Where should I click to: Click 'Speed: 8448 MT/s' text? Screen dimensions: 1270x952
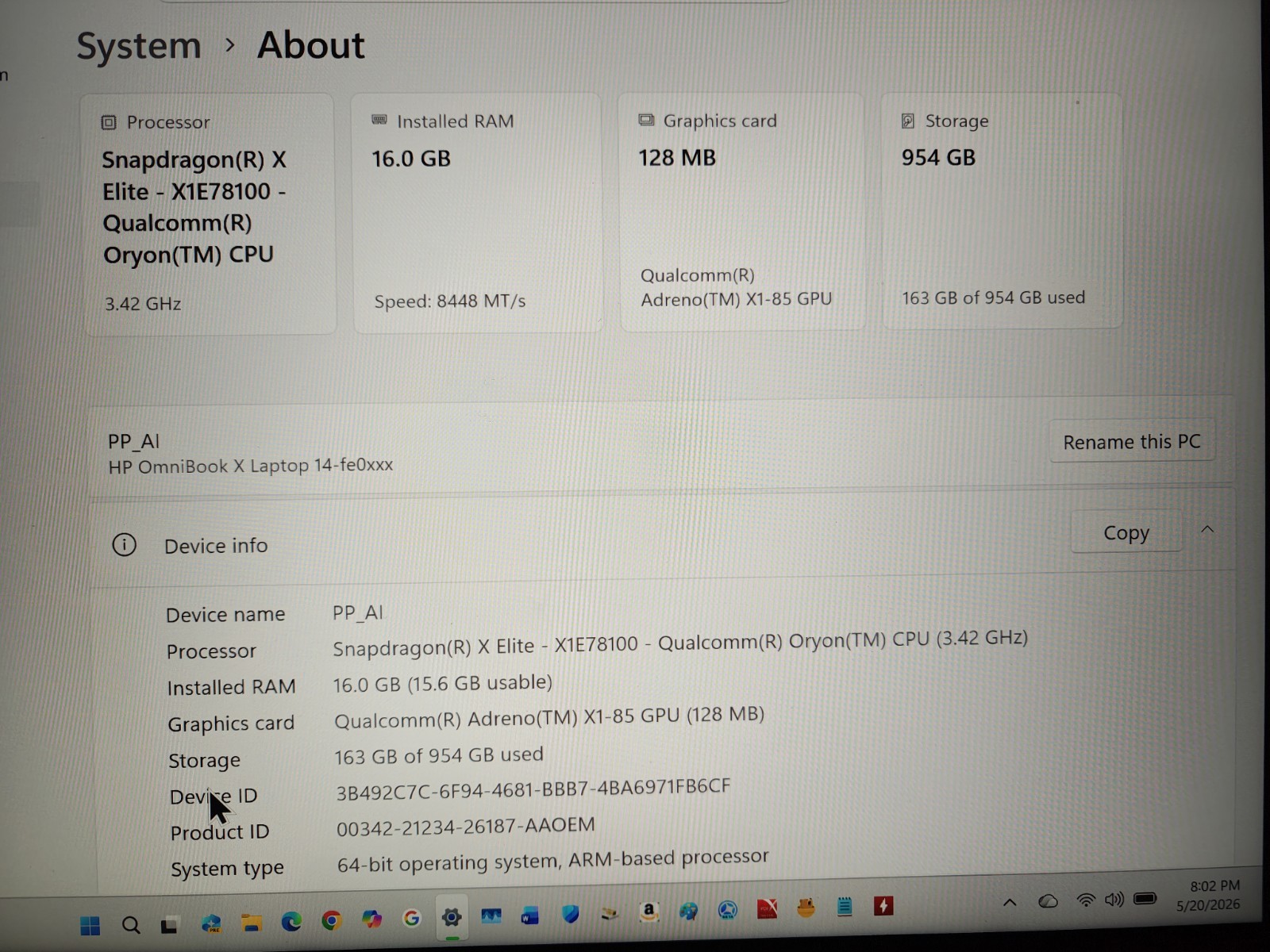(450, 301)
